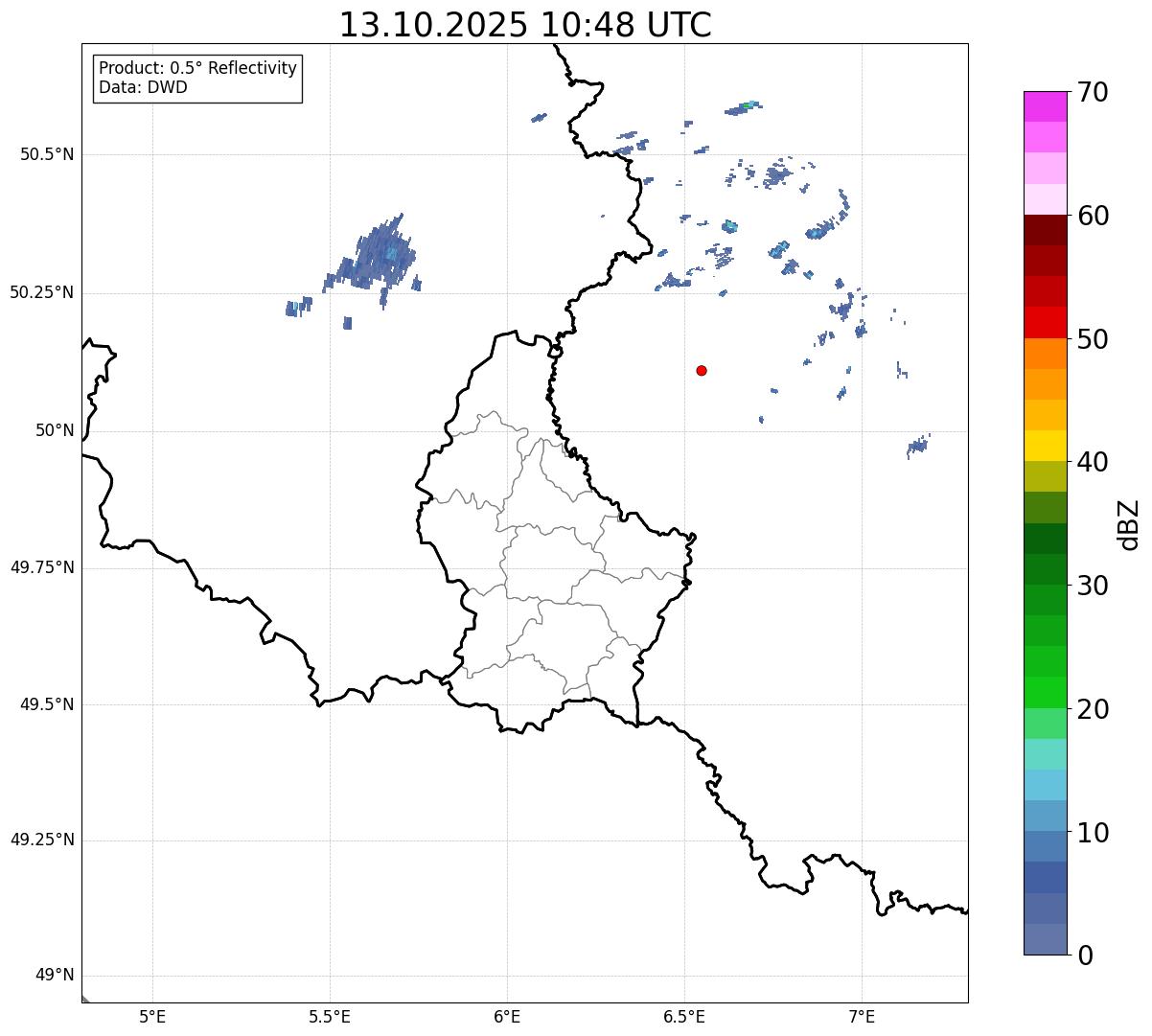
Task: Click the Product: 0.5° Reflectivity label
Action: click(x=197, y=68)
